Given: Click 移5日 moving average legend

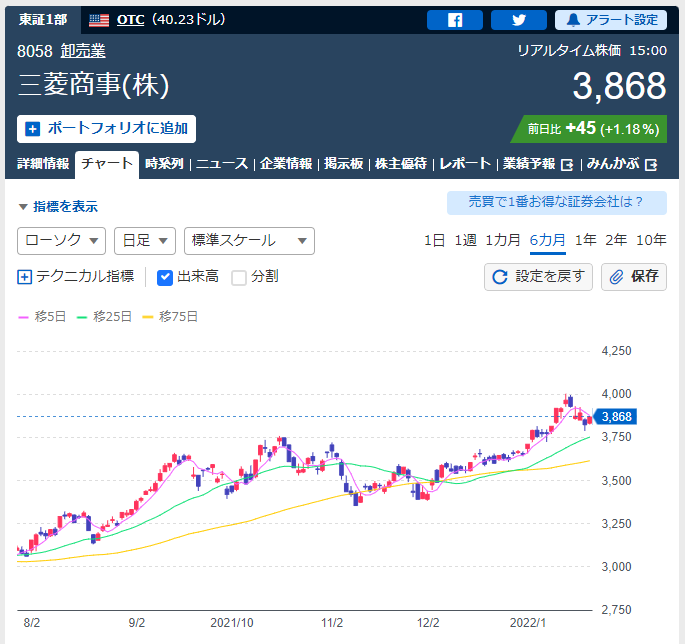Looking at the screenshot, I should coord(42,316).
